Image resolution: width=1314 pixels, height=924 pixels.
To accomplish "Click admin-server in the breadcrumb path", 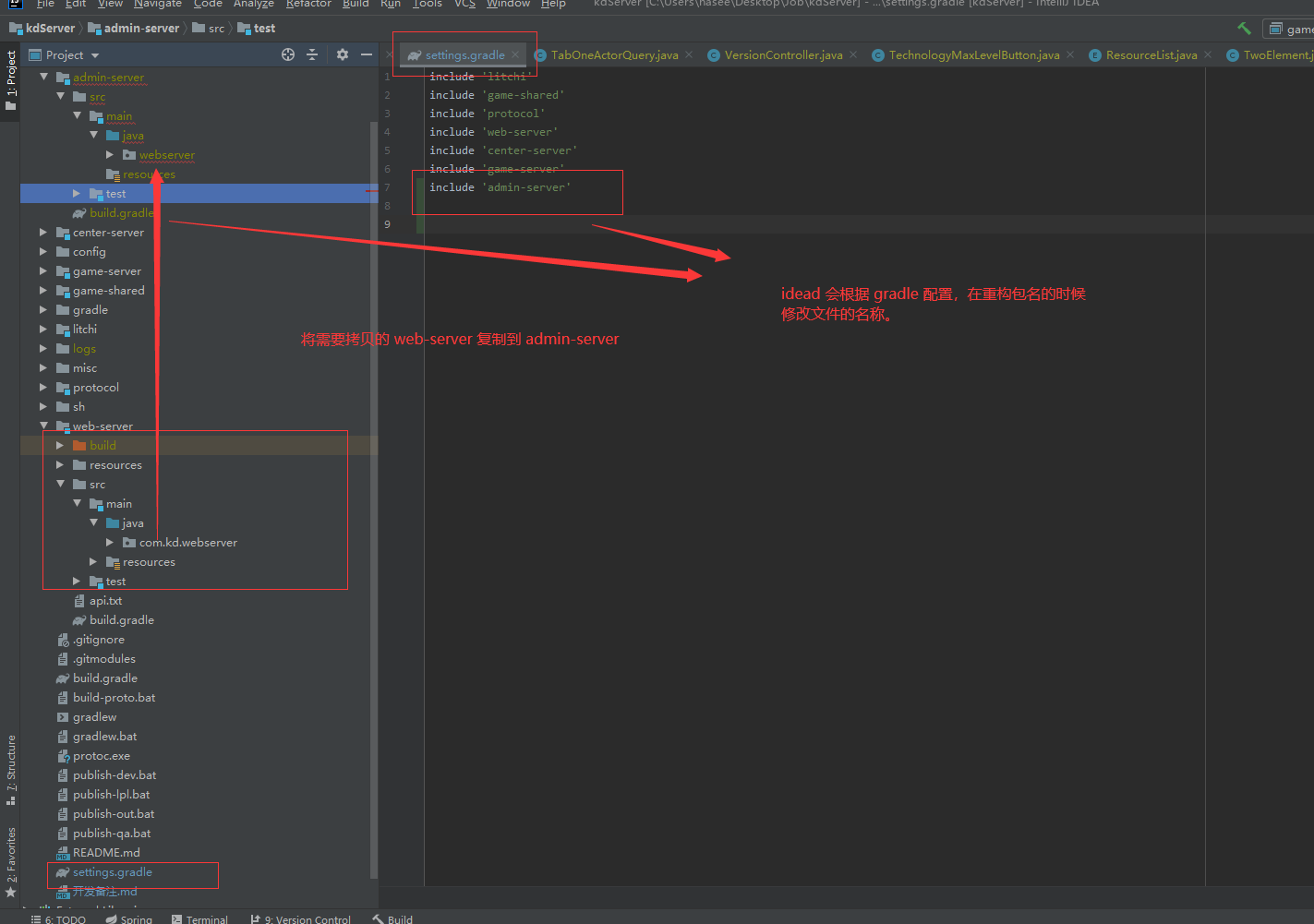I will tap(141, 29).
